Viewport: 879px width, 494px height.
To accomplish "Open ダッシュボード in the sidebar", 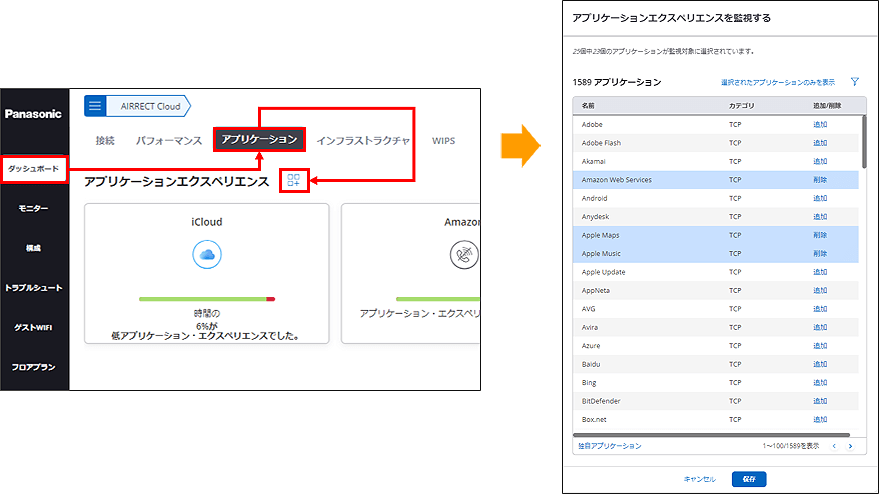I will 33,169.
